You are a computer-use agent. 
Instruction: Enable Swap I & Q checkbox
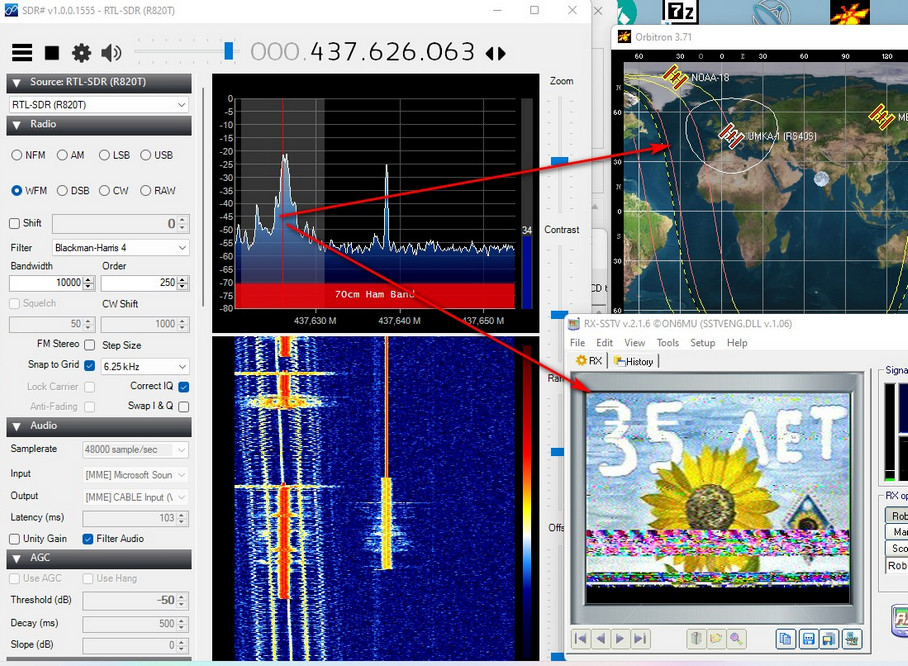point(184,407)
